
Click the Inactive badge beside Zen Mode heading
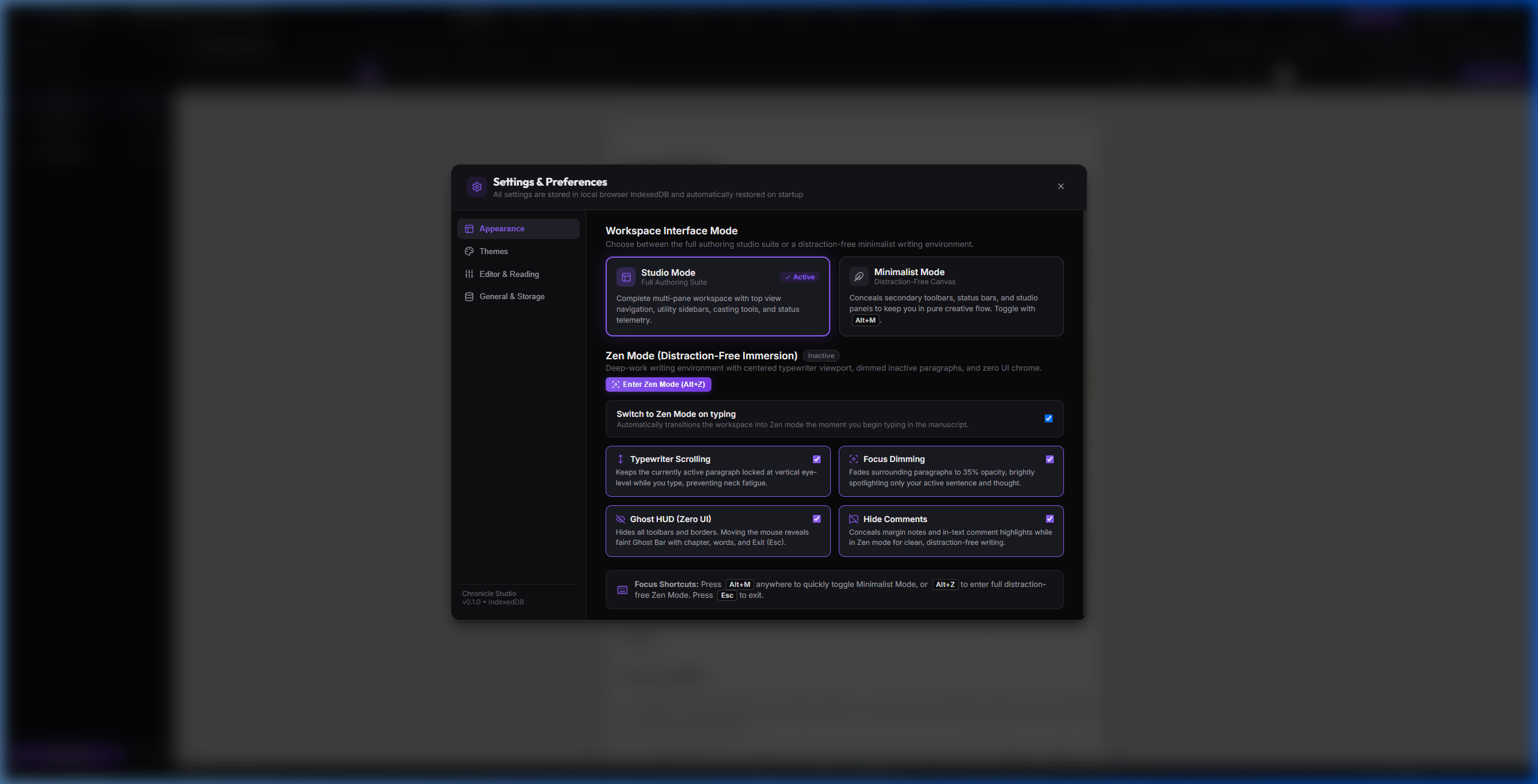[x=821, y=356]
